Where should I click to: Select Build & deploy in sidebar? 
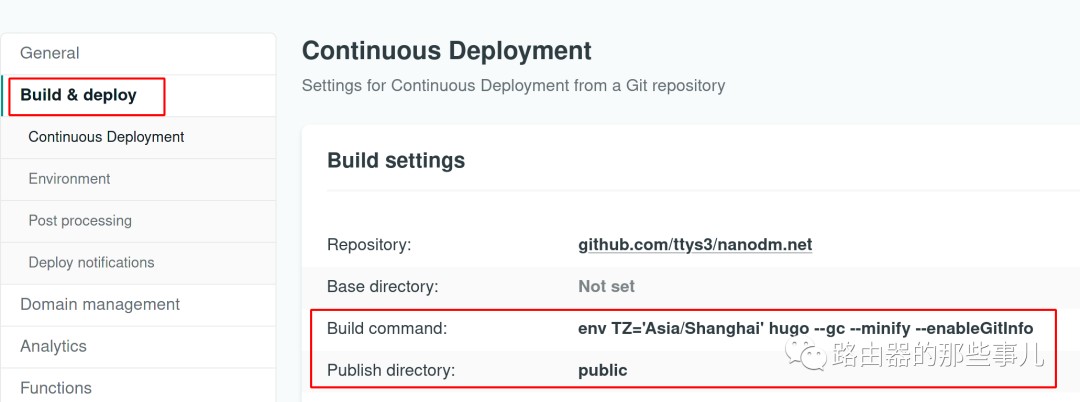click(79, 95)
